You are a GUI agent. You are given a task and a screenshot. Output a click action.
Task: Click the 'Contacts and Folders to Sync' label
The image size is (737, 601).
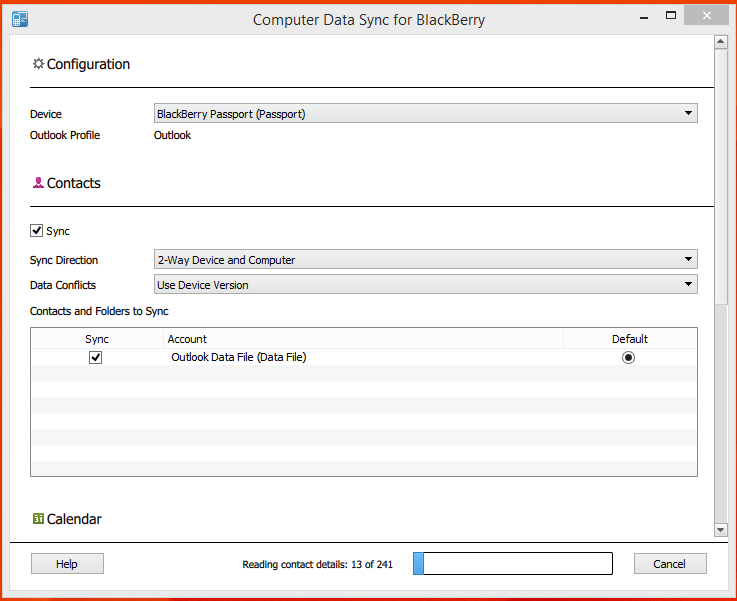tap(99, 311)
